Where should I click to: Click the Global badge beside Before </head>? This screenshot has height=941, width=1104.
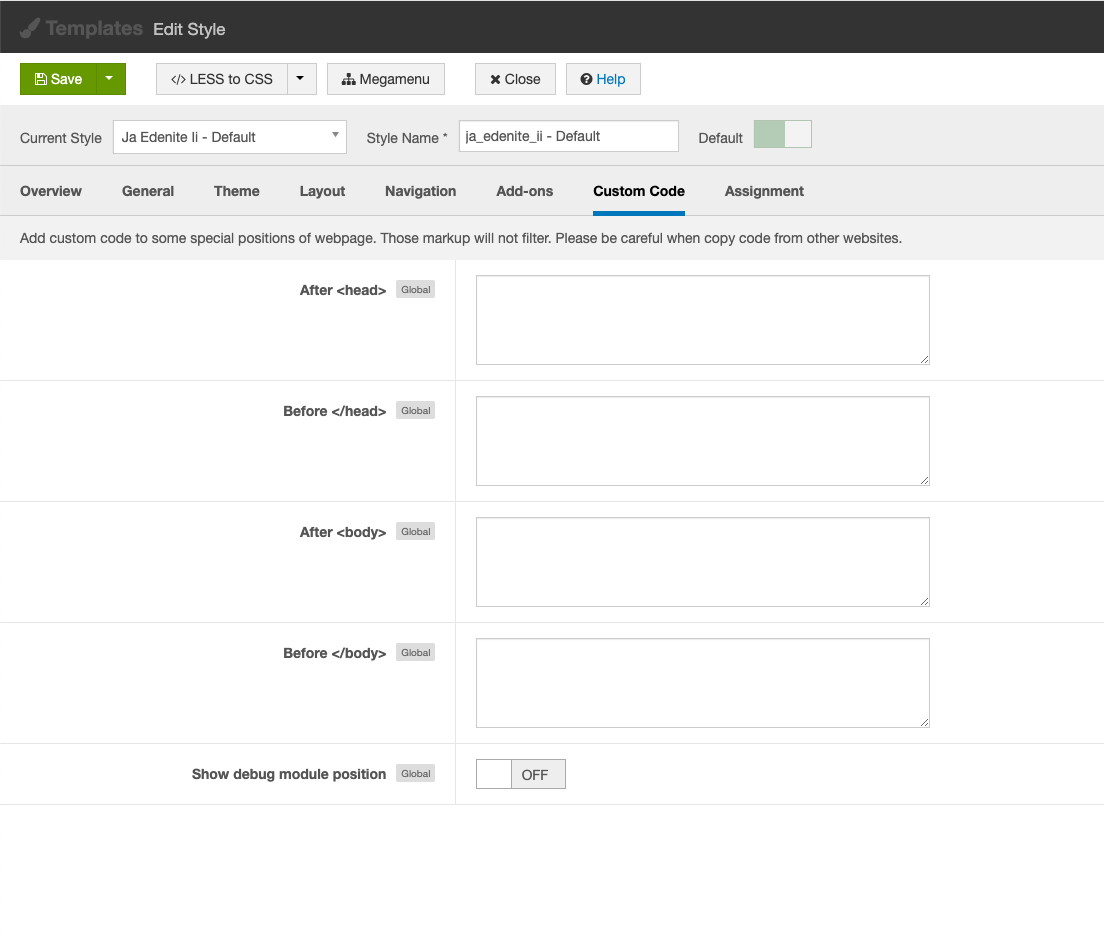[x=415, y=411]
